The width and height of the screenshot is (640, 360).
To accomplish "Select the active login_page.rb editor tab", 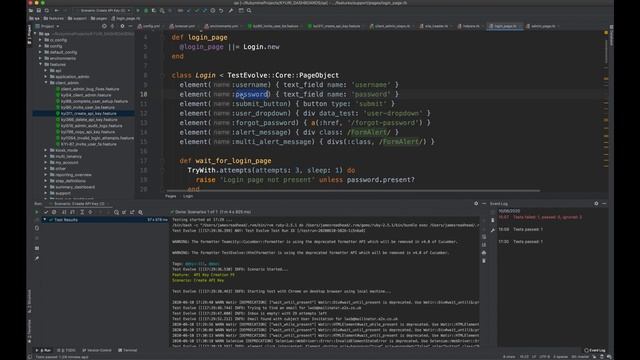I will 505,26.
